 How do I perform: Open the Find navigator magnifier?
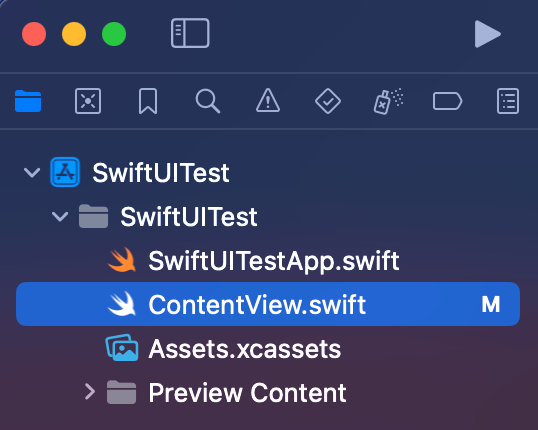pos(208,101)
